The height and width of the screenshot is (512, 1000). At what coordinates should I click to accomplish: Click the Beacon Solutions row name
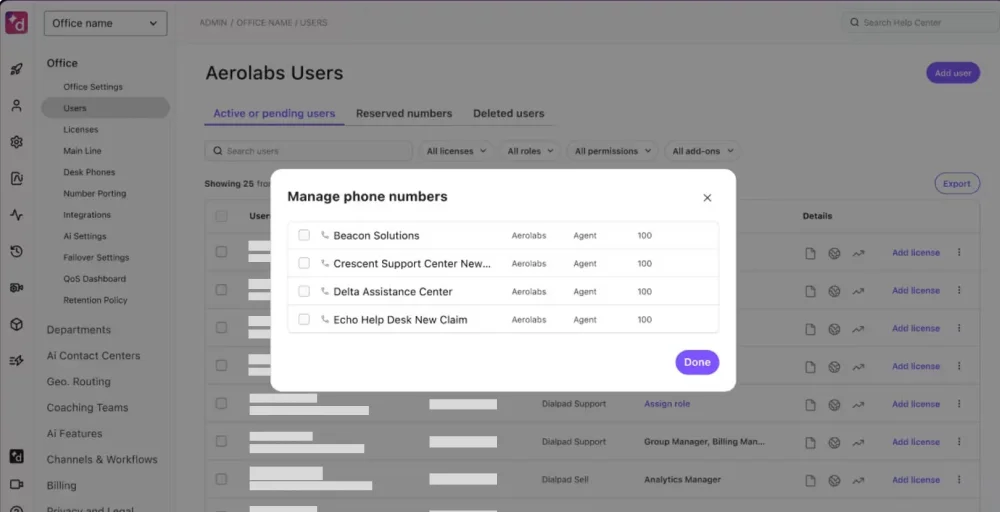pos(376,235)
